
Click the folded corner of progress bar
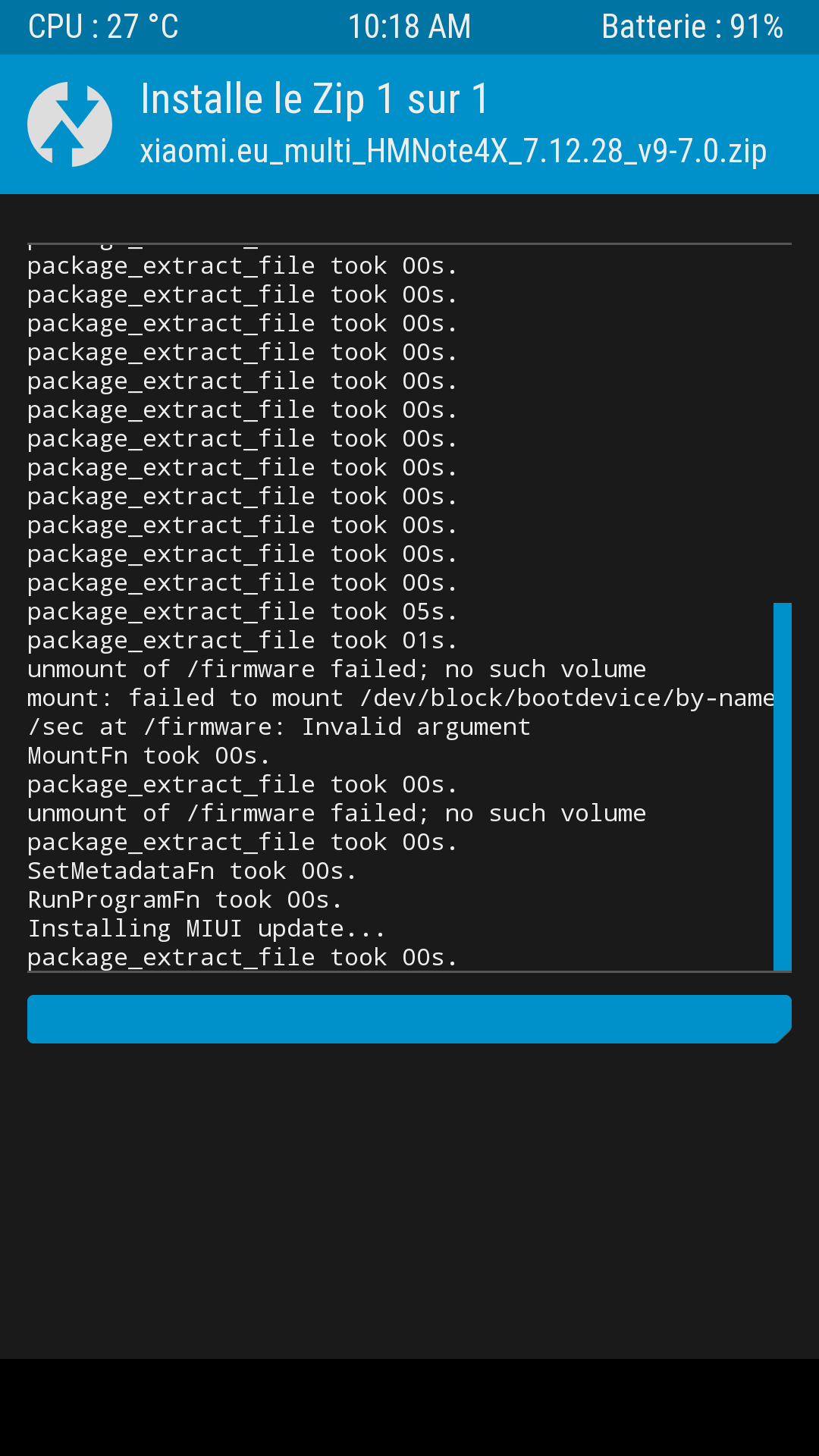coord(784,1036)
